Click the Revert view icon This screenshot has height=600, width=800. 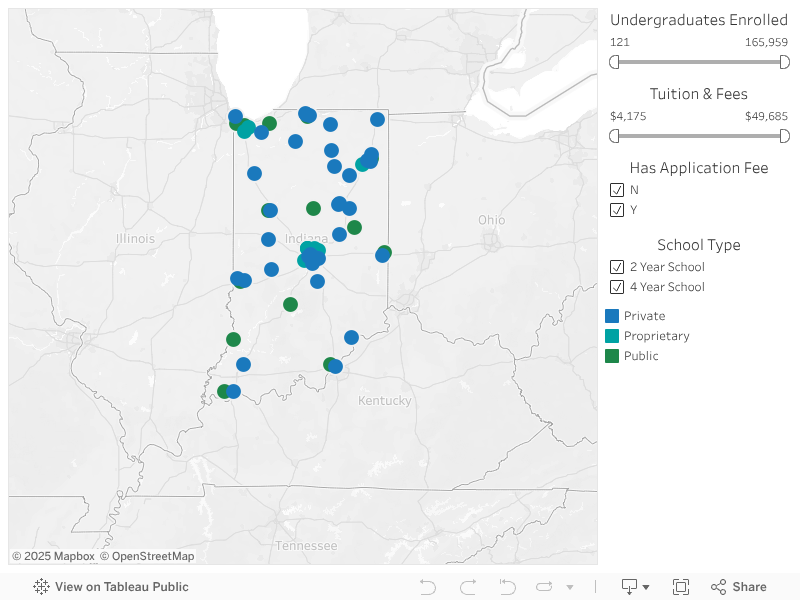(507, 587)
